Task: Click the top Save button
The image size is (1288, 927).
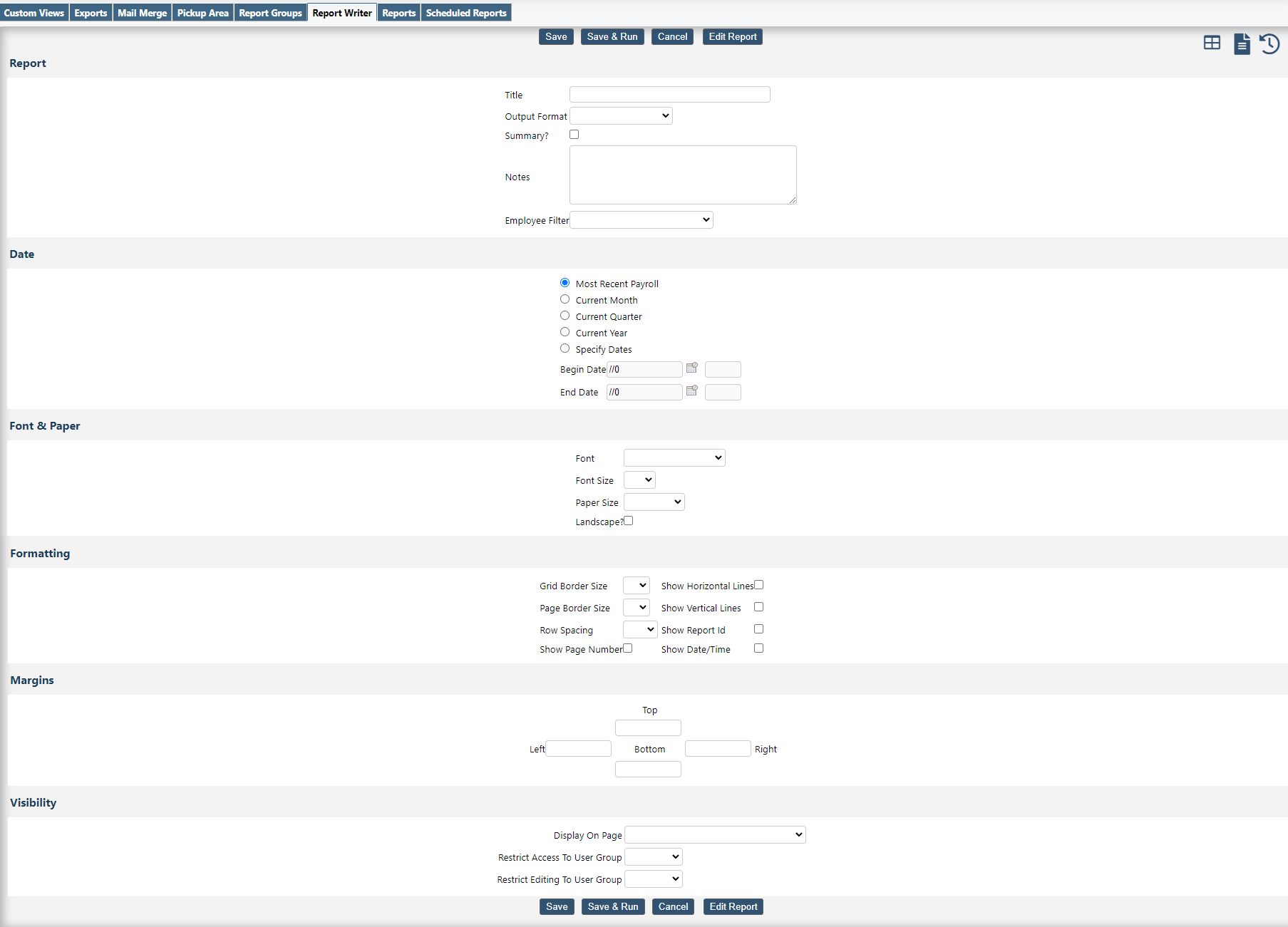Action: pos(556,37)
